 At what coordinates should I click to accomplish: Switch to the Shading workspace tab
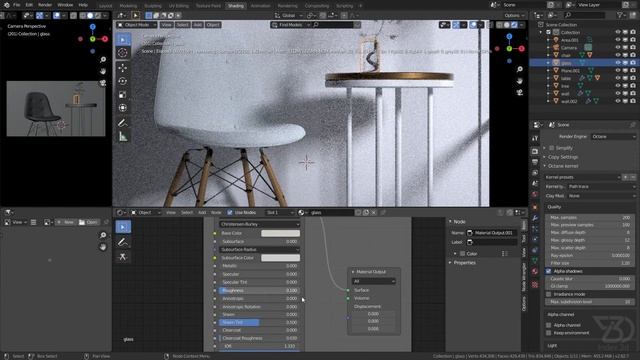click(236, 6)
